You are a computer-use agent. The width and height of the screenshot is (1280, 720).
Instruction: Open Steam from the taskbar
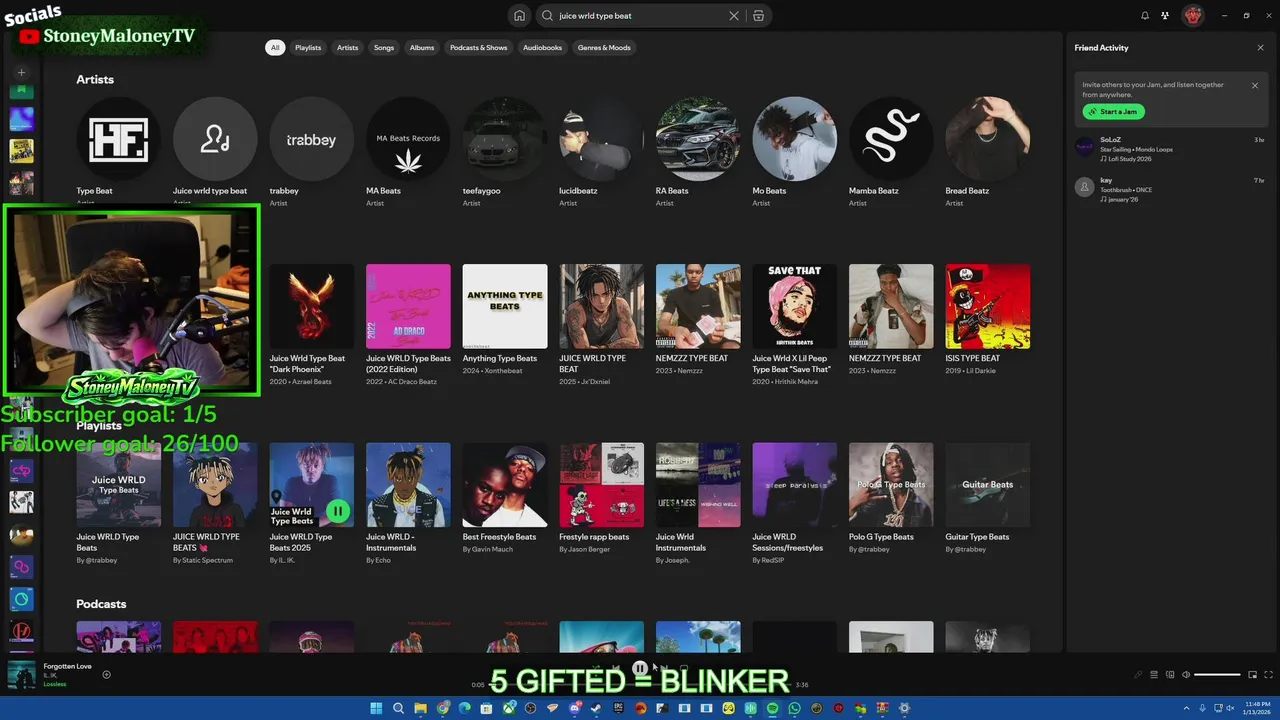(596, 708)
